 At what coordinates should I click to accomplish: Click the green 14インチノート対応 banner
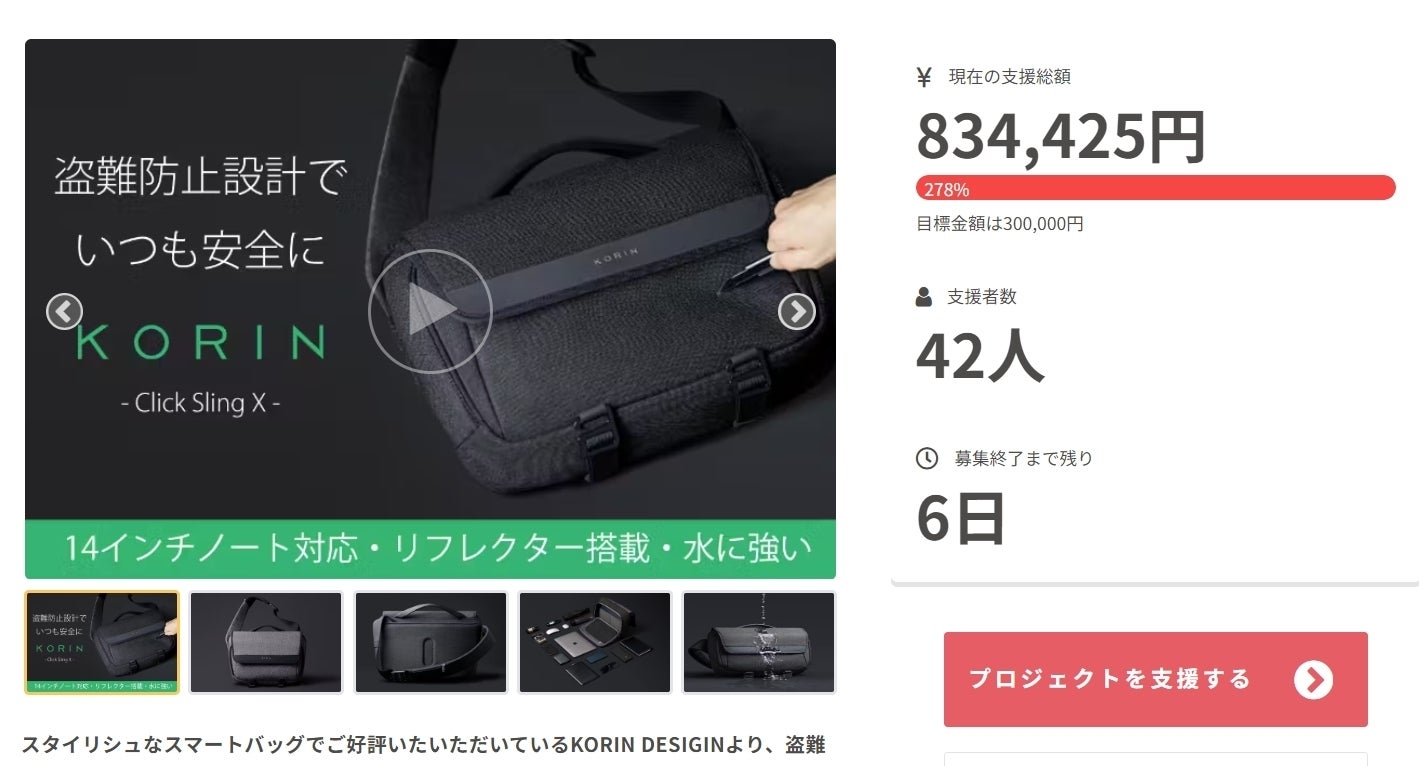point(430,548)
